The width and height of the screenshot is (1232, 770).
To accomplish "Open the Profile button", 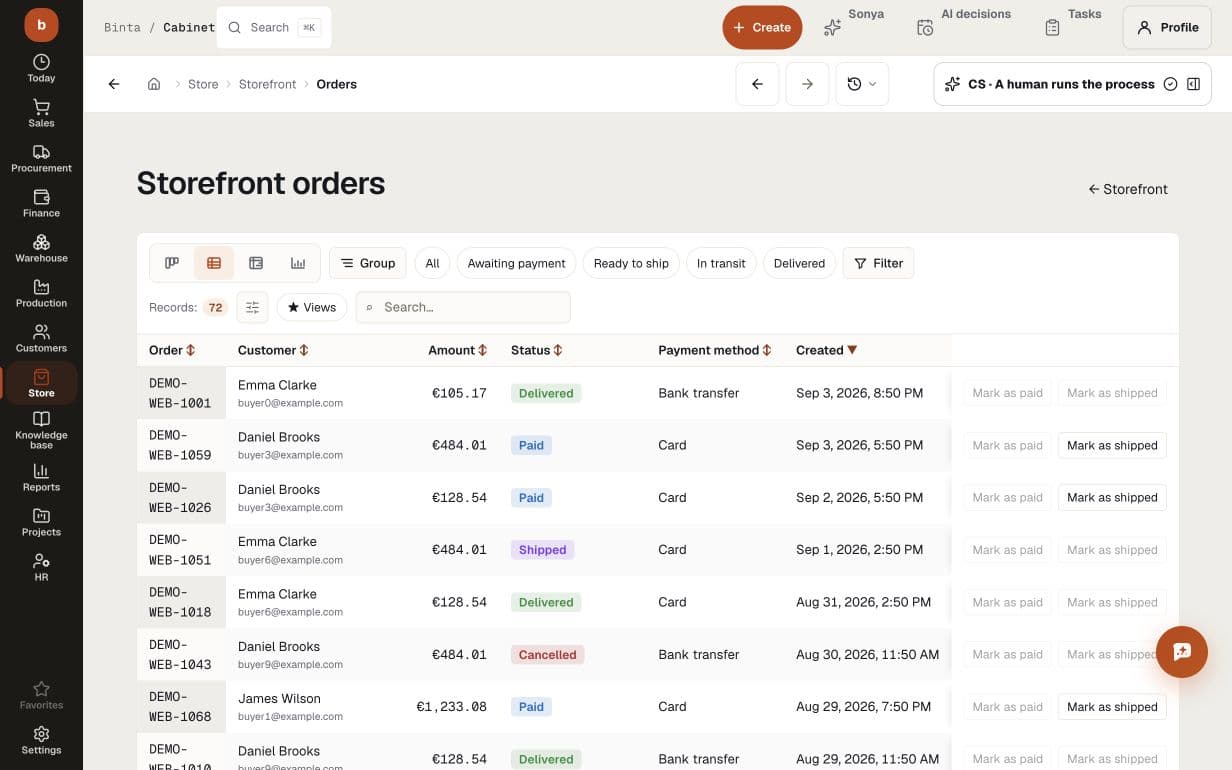I will [x=1167, y=27].
